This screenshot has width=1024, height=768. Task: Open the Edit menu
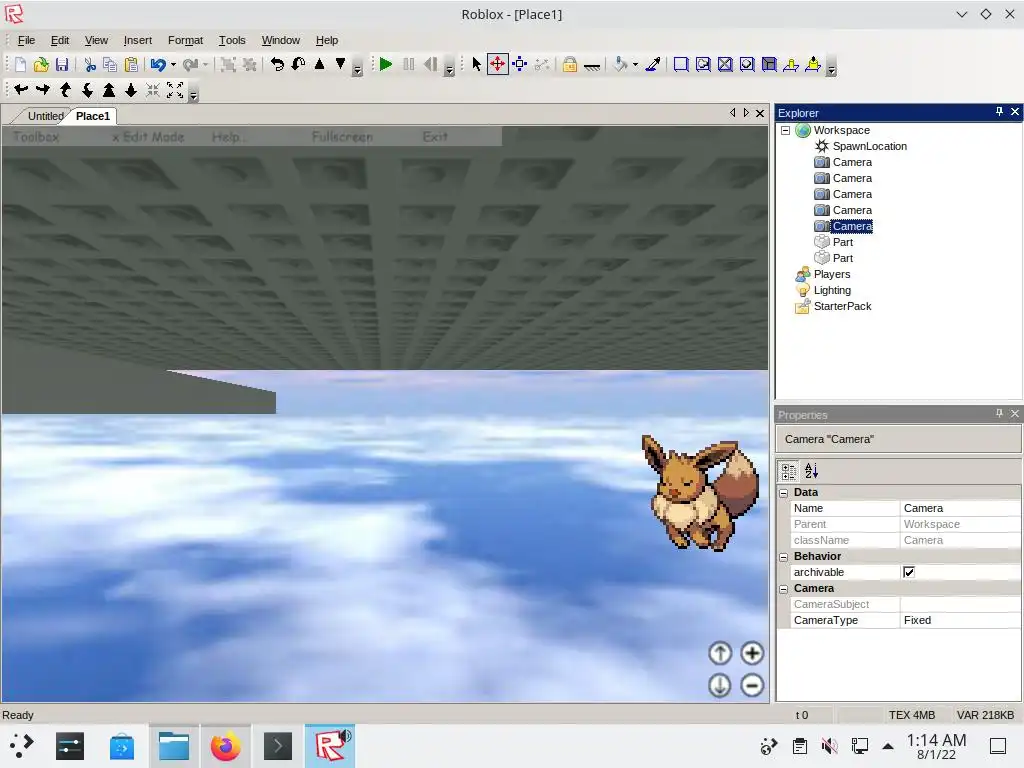pos(60,40)
